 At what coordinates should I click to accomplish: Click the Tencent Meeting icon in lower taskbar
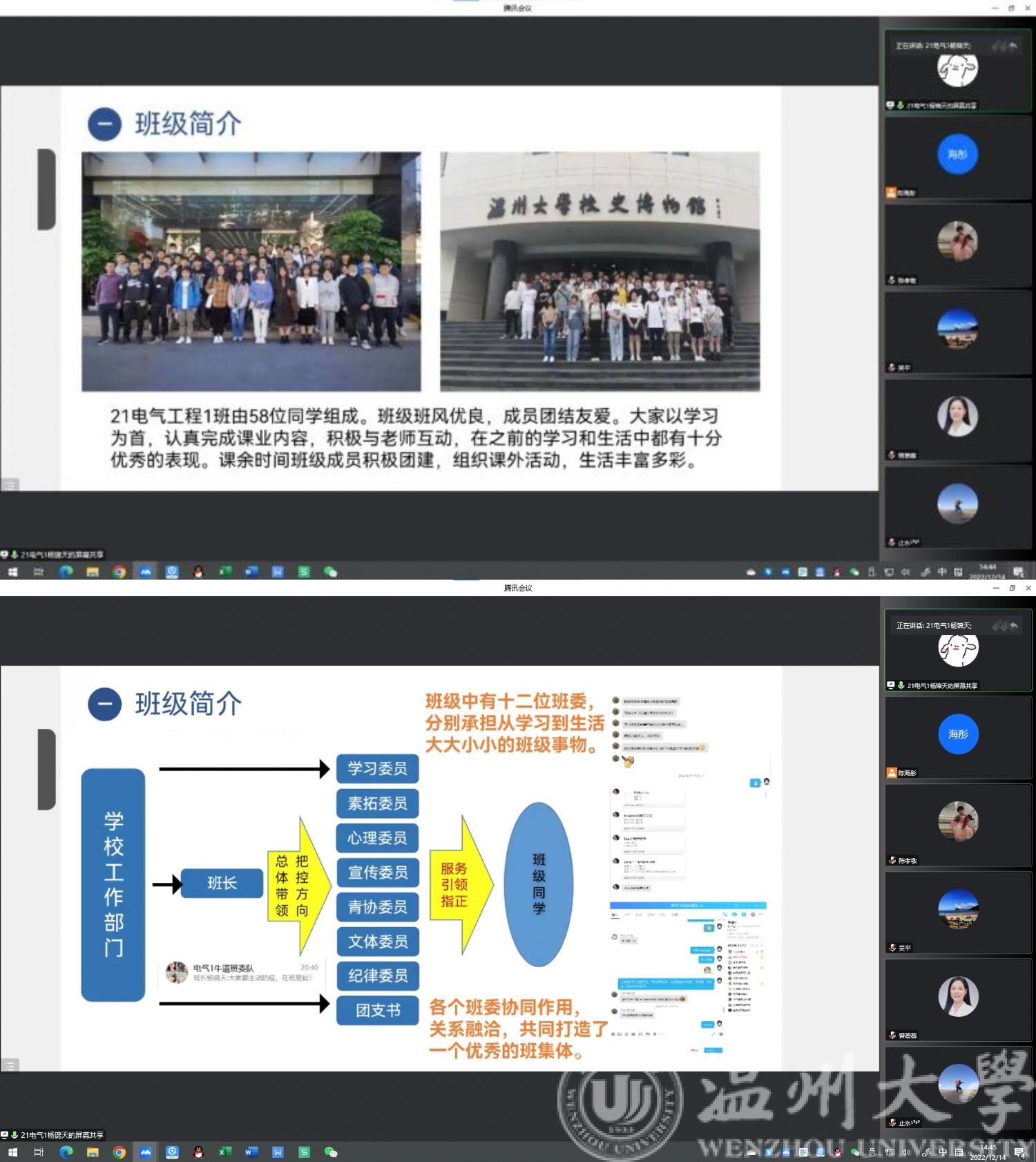146,1152
